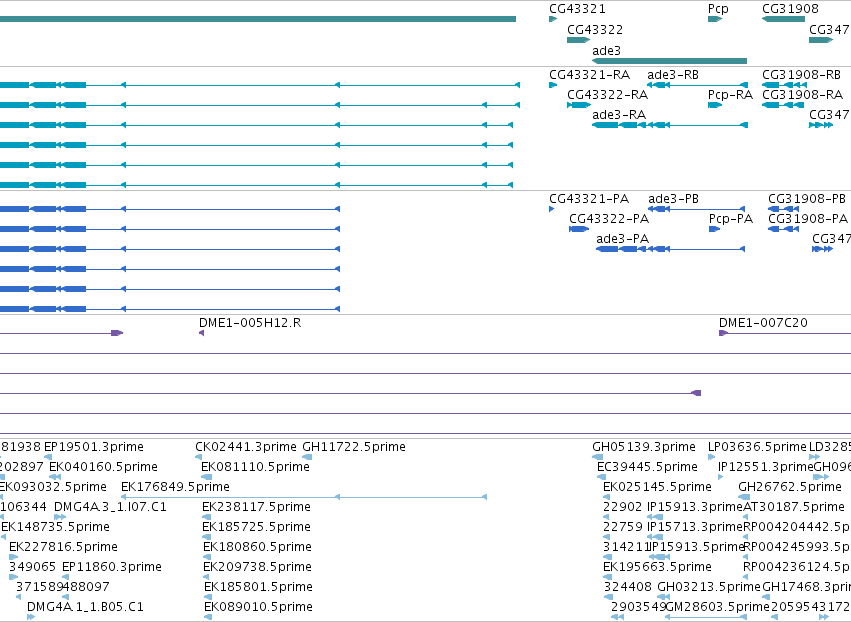This screenshot has width=851, height=622.
Task: Select the CG31908-PB protein label
Action: [806, 199]
